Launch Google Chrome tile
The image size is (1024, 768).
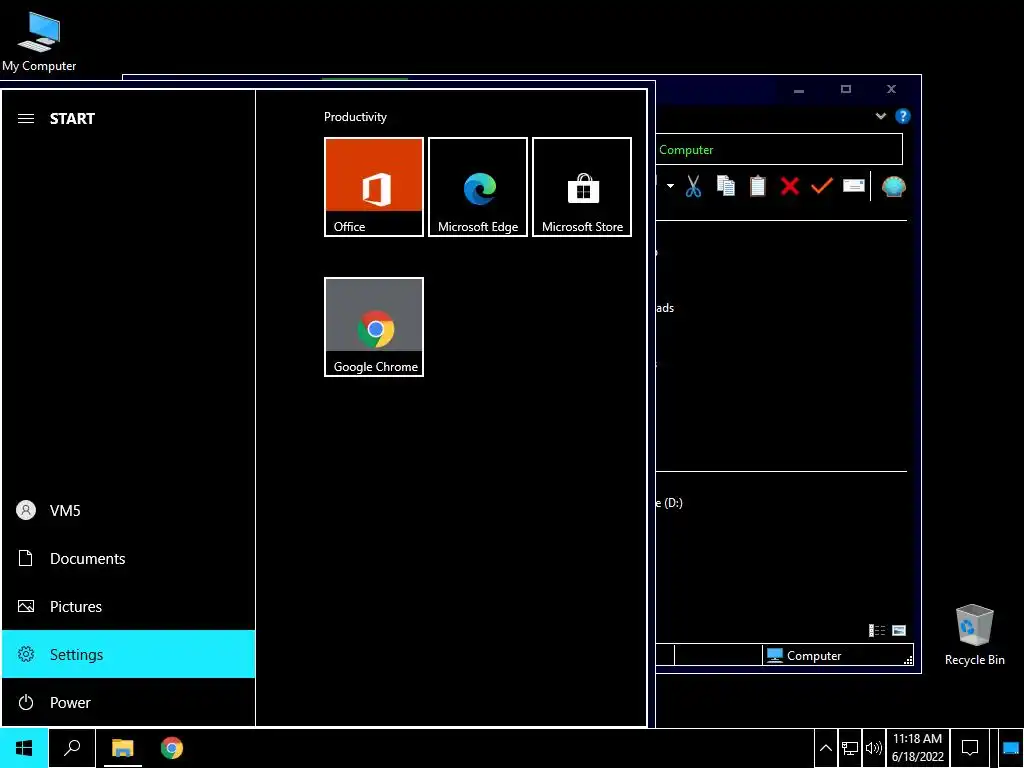(374, 327)
